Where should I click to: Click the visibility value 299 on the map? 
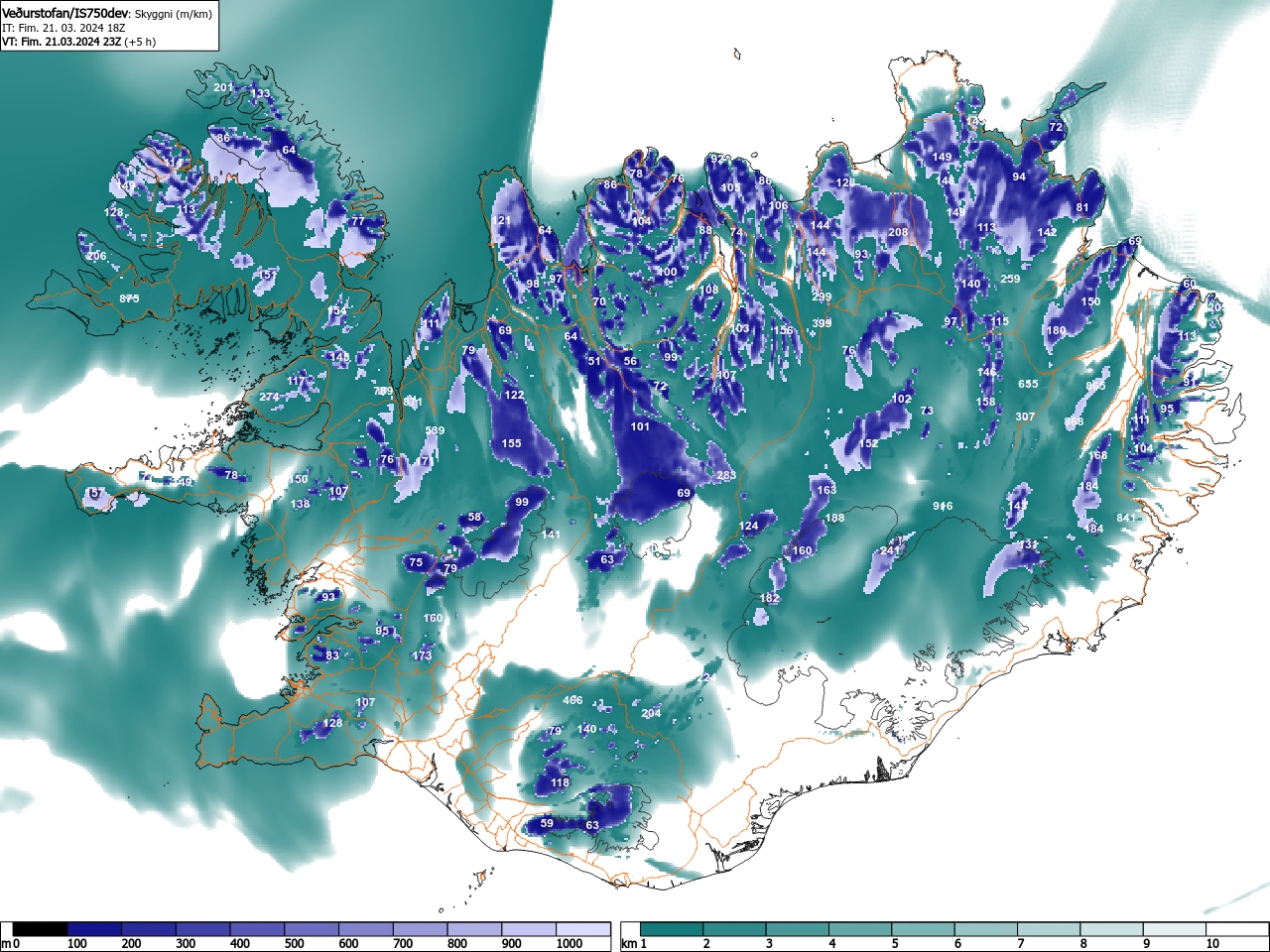[822, 297]
